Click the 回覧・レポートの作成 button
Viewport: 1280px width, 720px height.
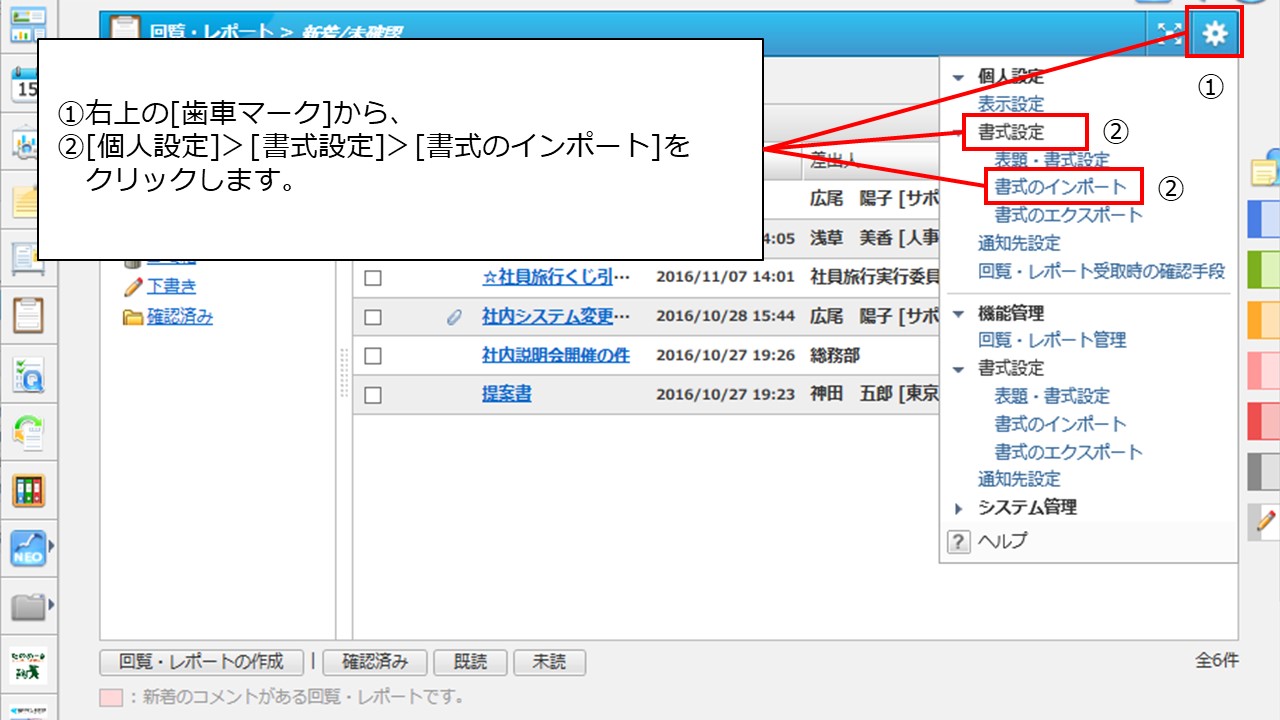(201, 662)
